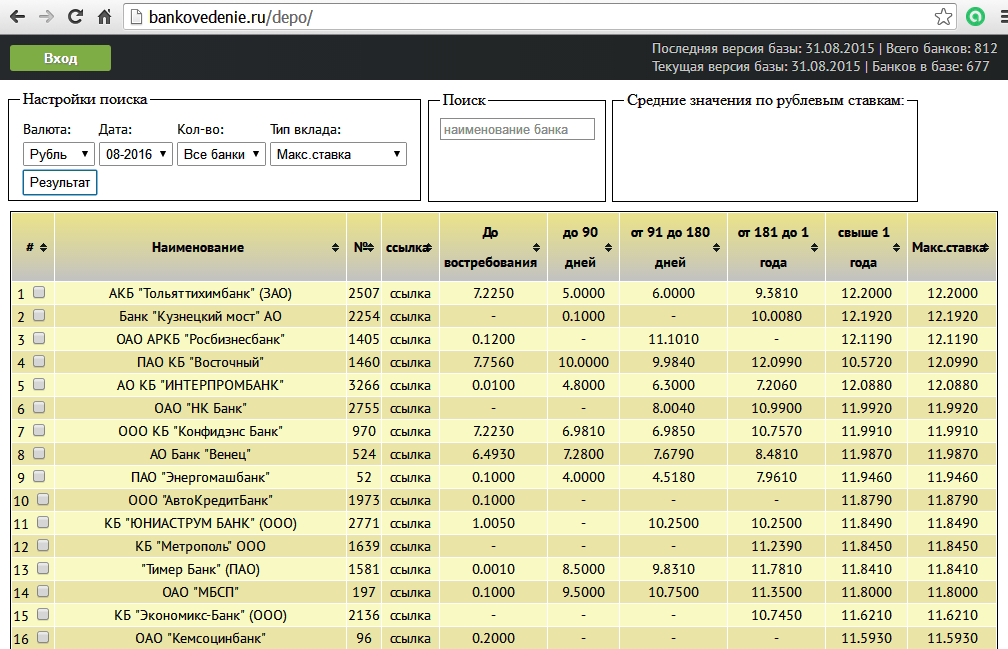Sort by № column arrows
The image size is (1008, 649).
(370, 247)
